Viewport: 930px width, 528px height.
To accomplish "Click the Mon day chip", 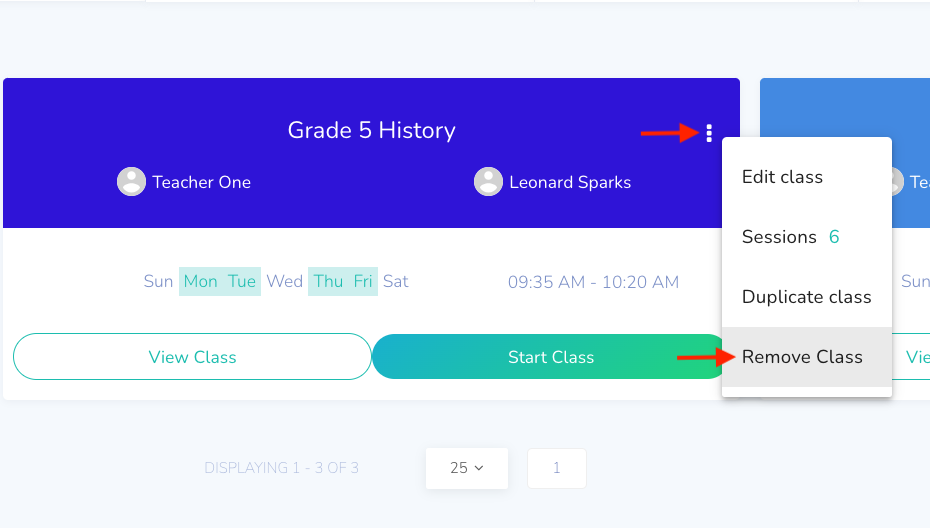I will [200, 281].
